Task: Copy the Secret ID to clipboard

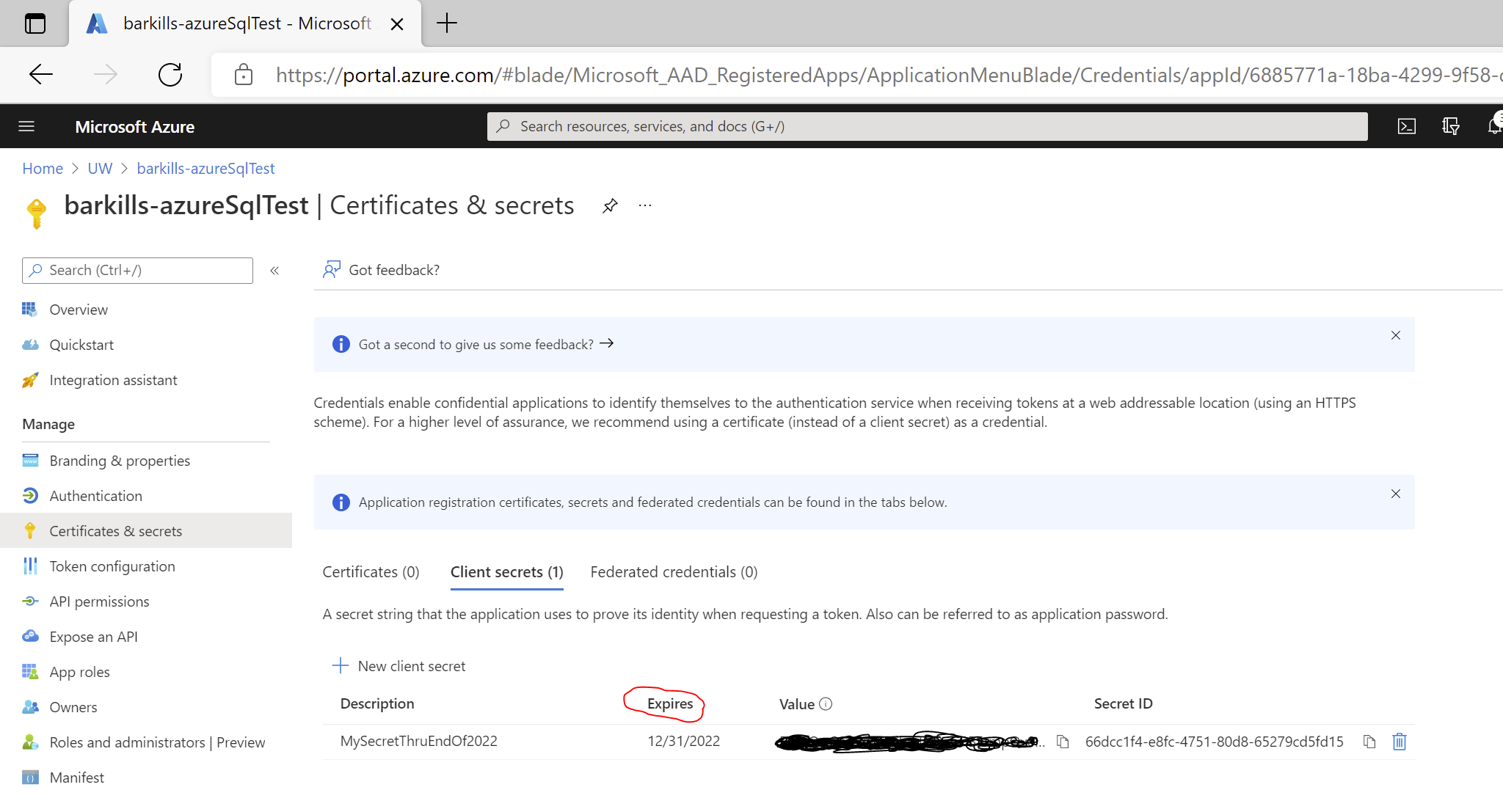Action: [1369, 742]
